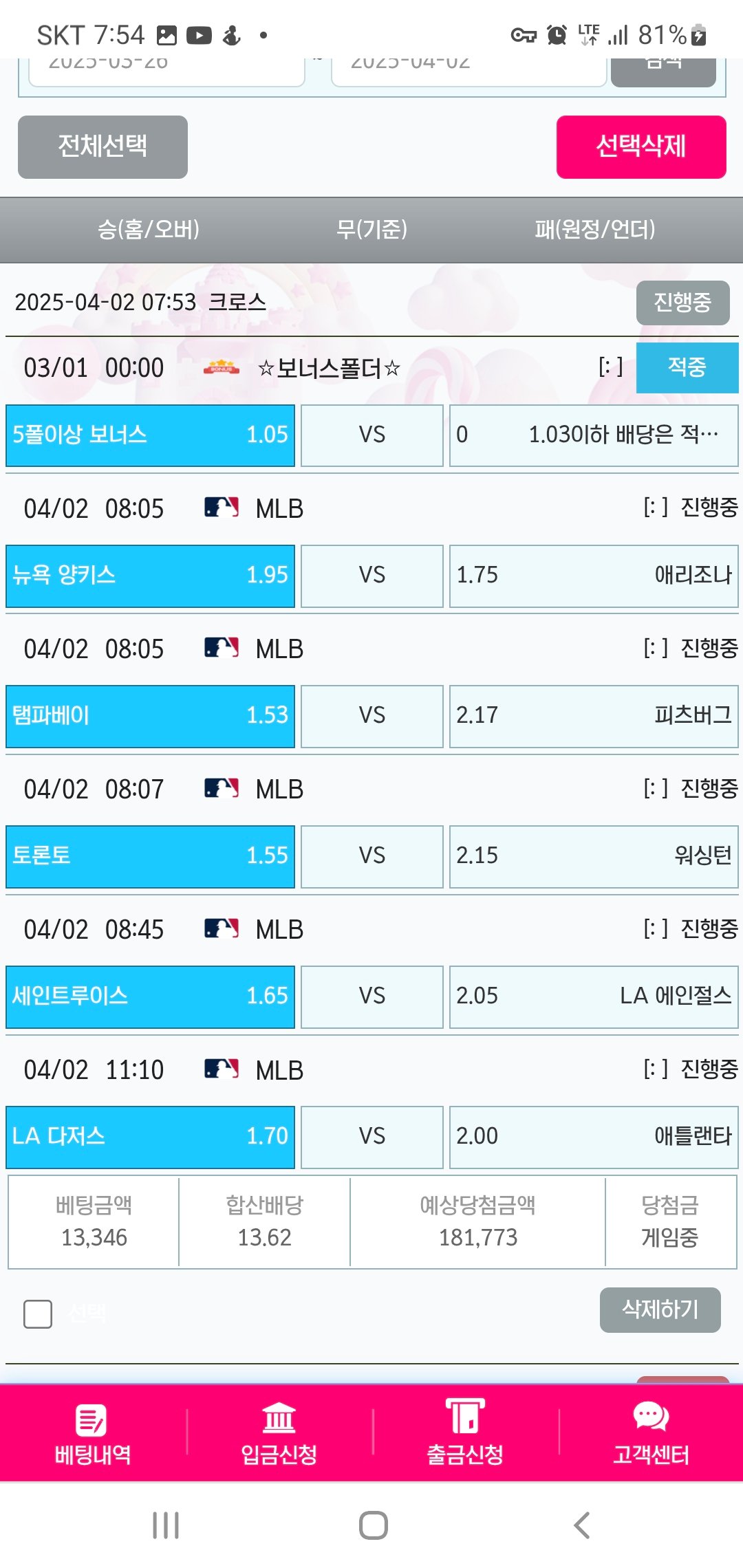
Task: Open the Android recent apps icon
Action: (166, 1525)
